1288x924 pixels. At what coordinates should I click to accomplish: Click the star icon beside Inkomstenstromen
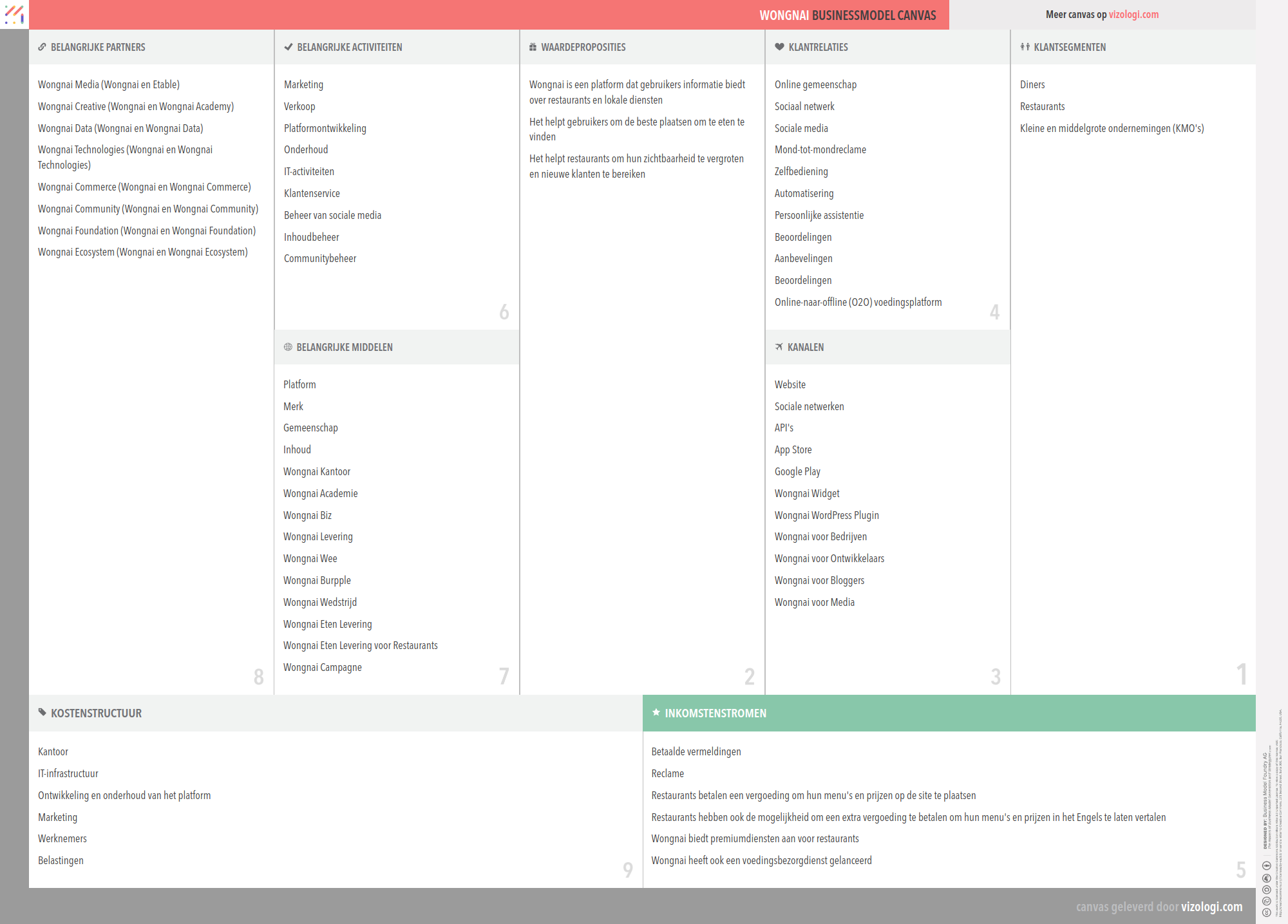coord(656,712)
